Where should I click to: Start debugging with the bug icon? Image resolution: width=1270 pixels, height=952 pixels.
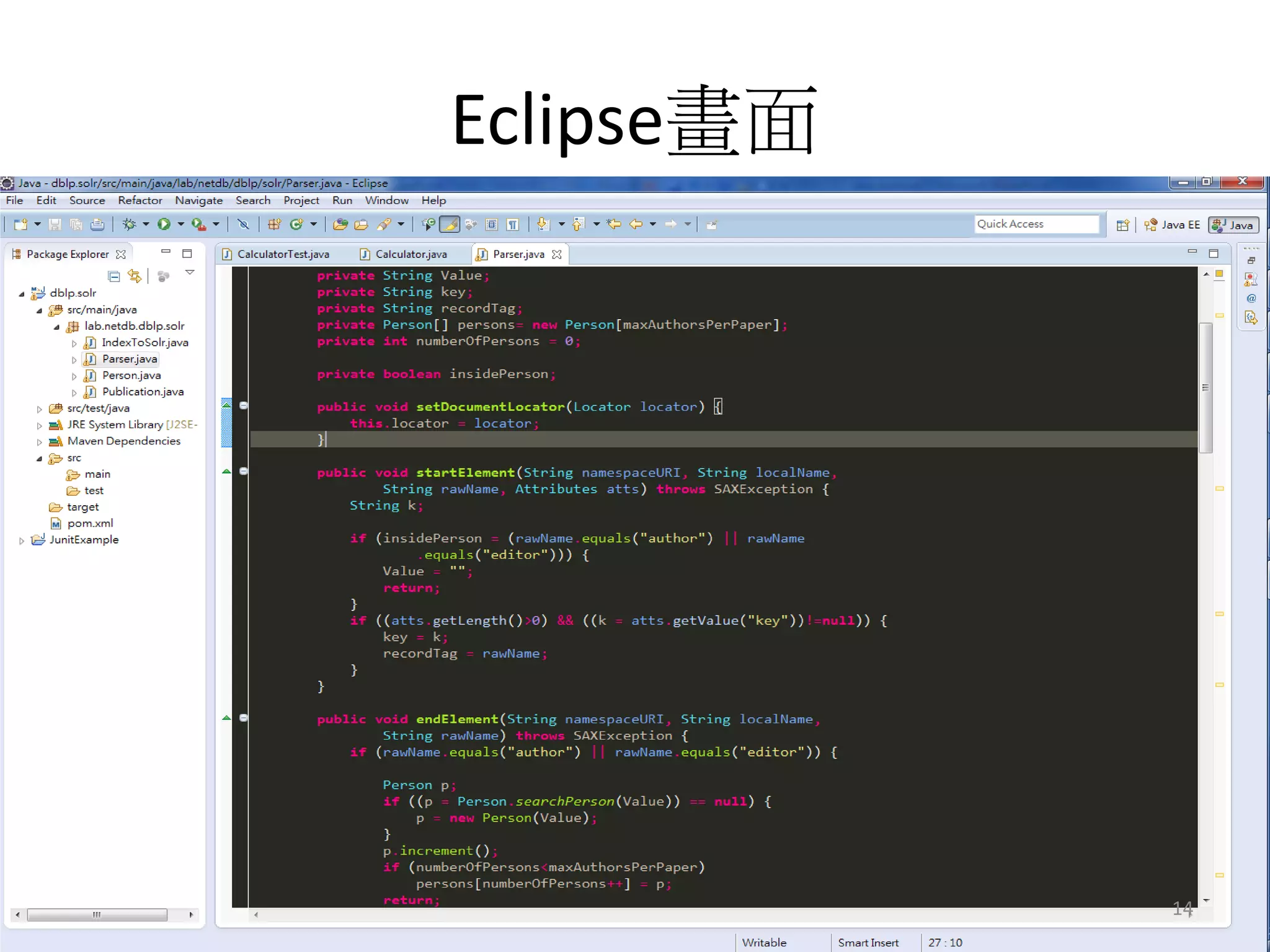click(x=129, y=224)
